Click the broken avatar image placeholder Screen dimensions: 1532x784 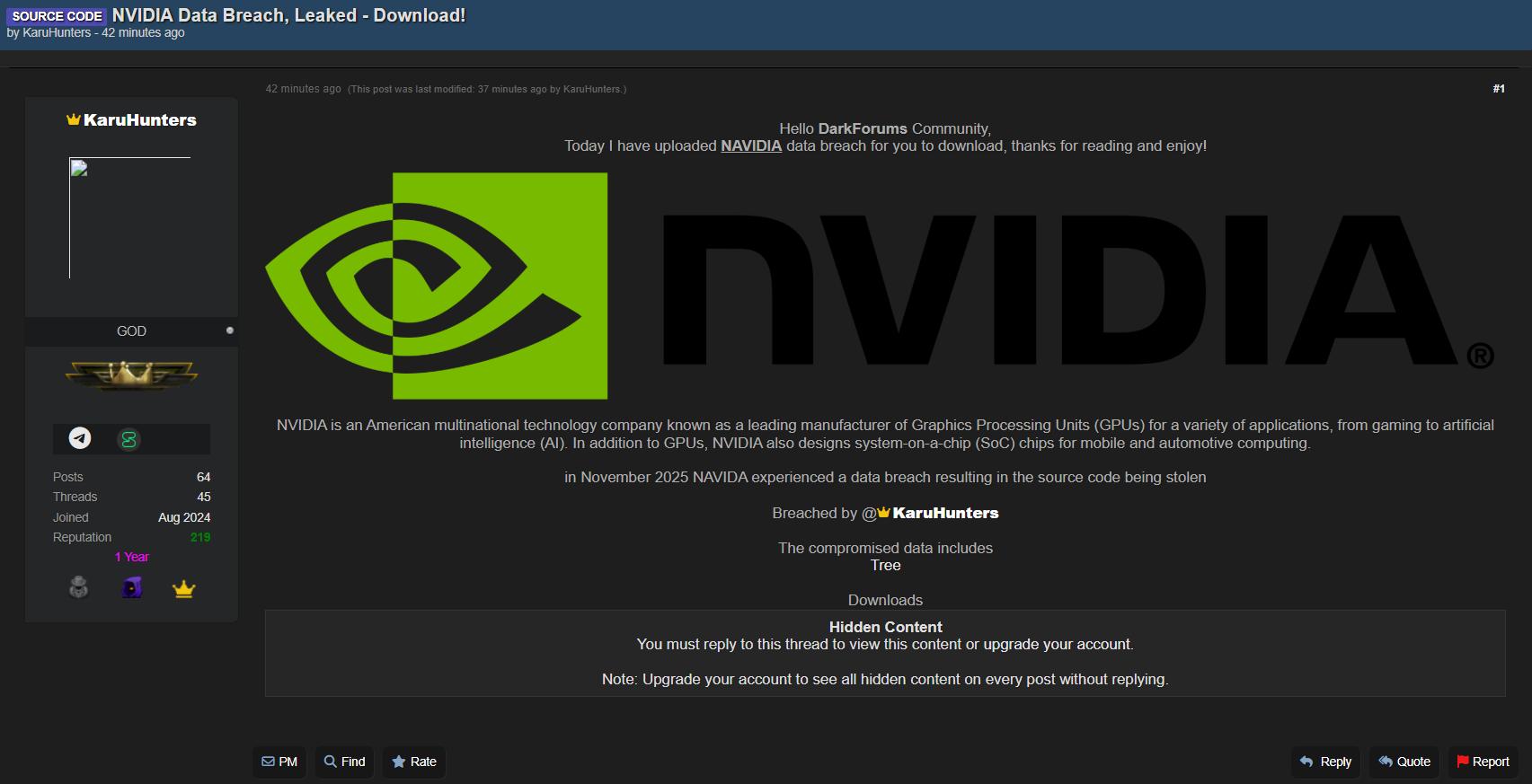(x=129, y=217)
